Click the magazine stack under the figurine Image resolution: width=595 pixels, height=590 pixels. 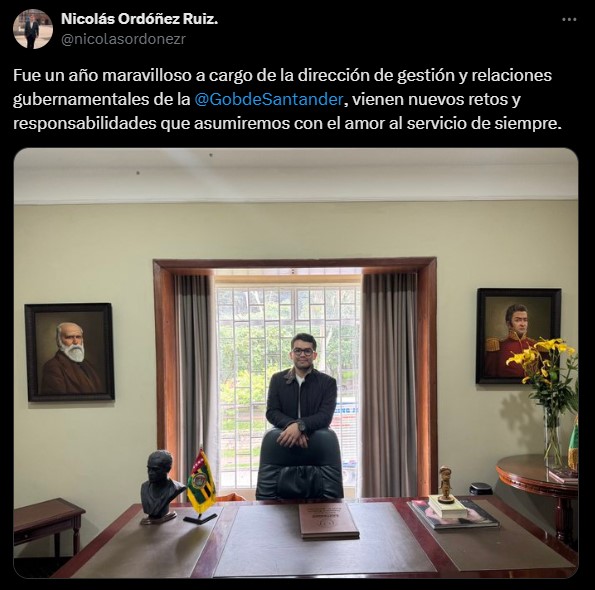tap(455, 515)
